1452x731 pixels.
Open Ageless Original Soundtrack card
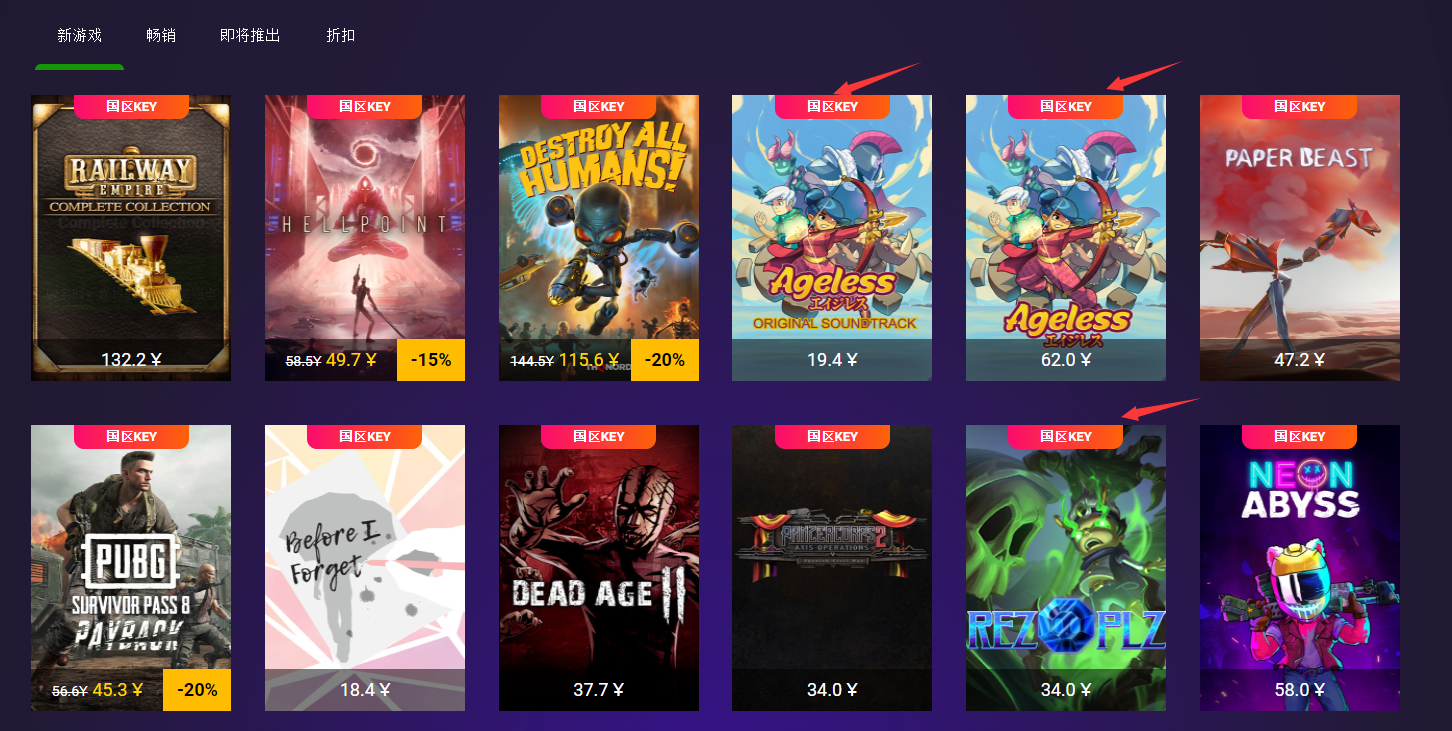tap(832, 238)
